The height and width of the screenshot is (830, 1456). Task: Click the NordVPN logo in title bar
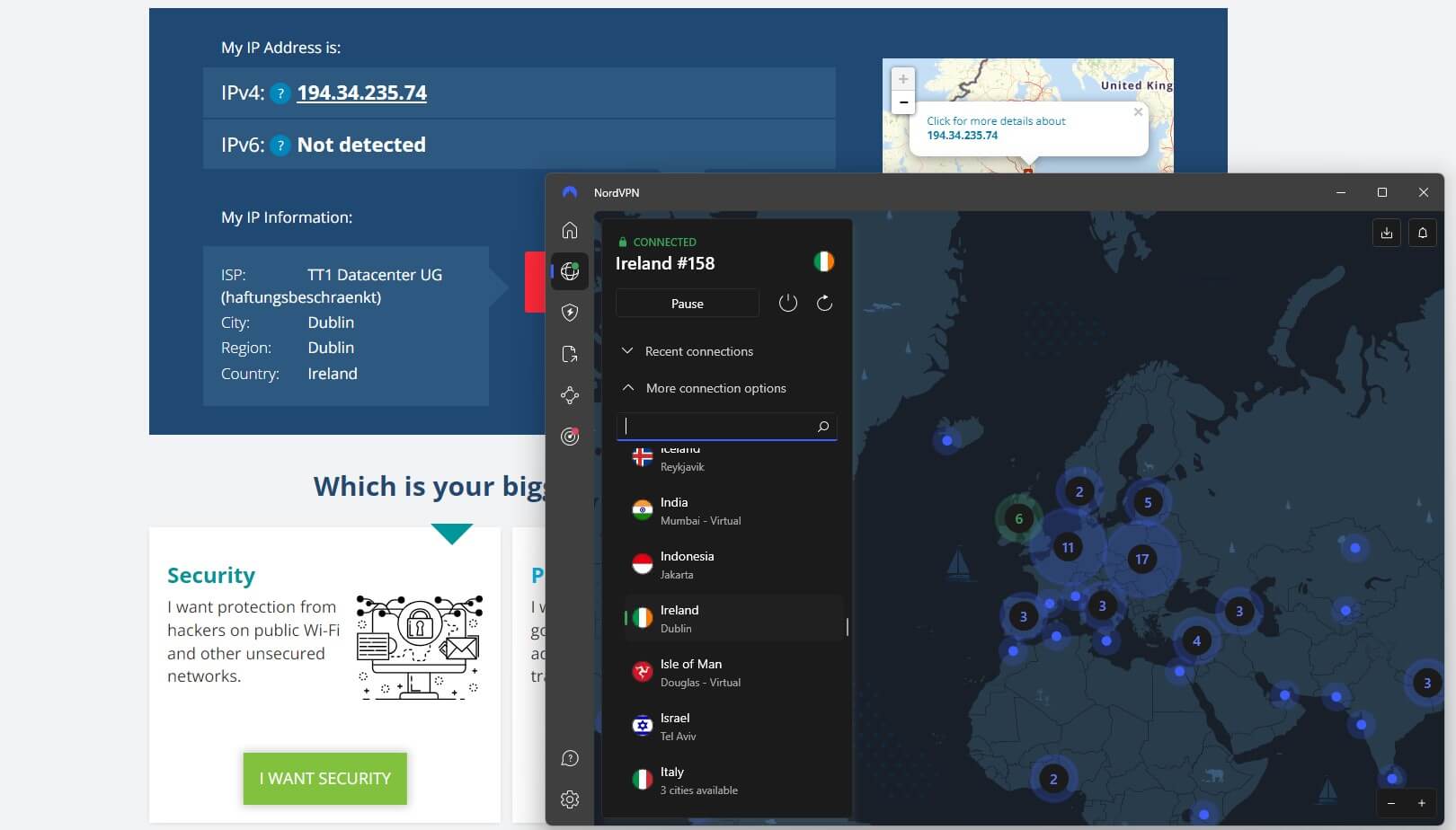(x=570, y=192)
